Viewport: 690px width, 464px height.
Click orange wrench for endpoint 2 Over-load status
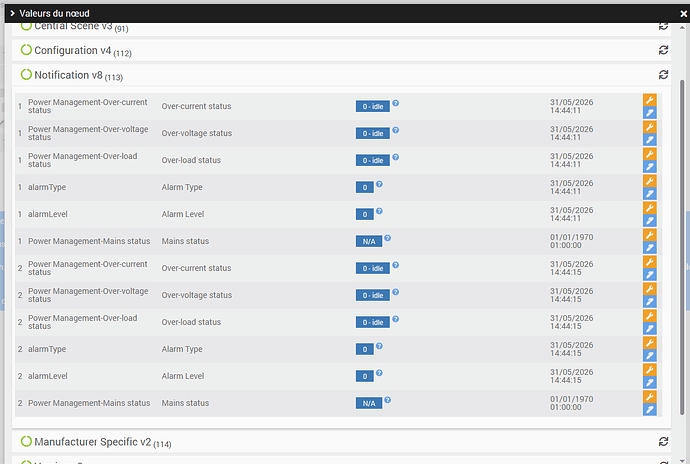pos(650,316)
